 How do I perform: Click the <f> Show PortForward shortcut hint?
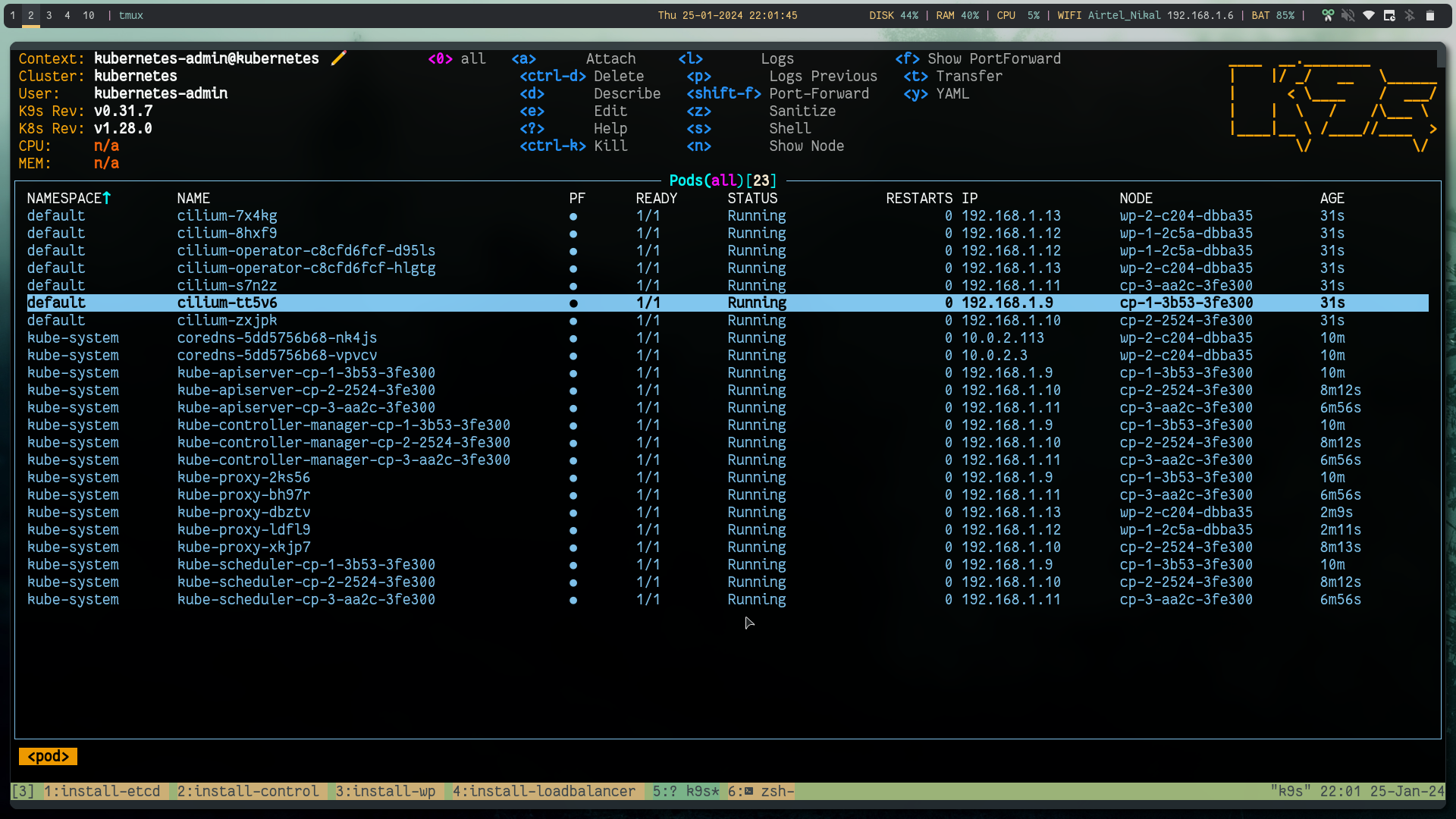click(978, 58)
